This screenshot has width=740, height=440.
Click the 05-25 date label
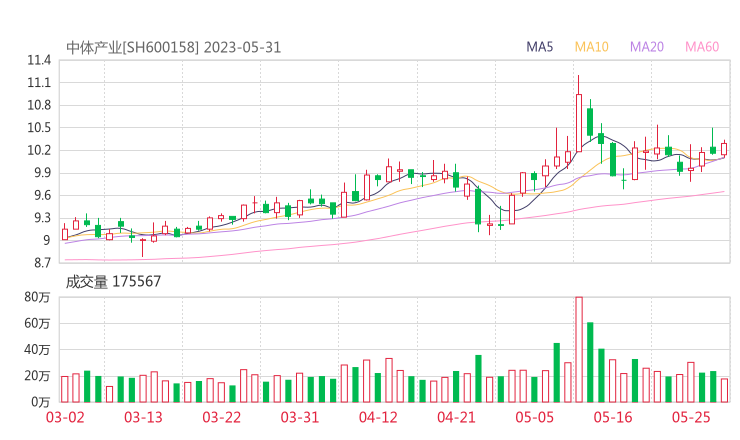[691, 417]
